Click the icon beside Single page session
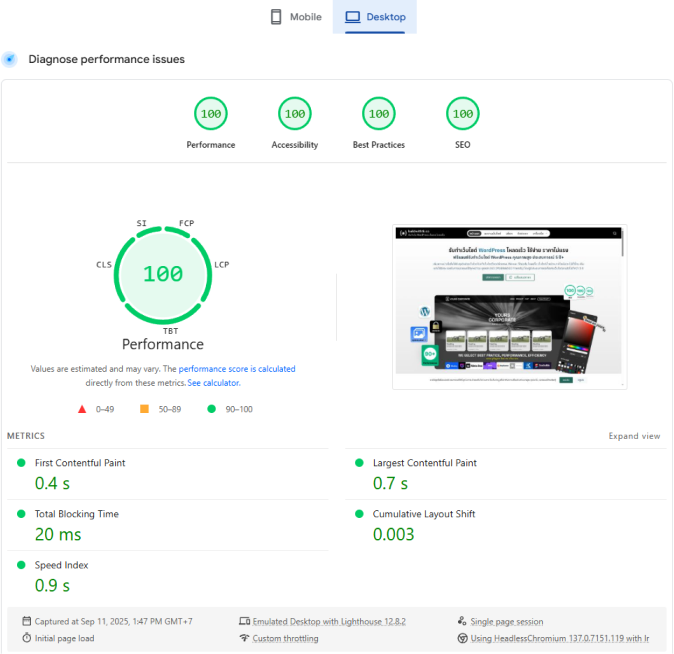The width and height of the screenshot is (674, 654). coord(462,621)
